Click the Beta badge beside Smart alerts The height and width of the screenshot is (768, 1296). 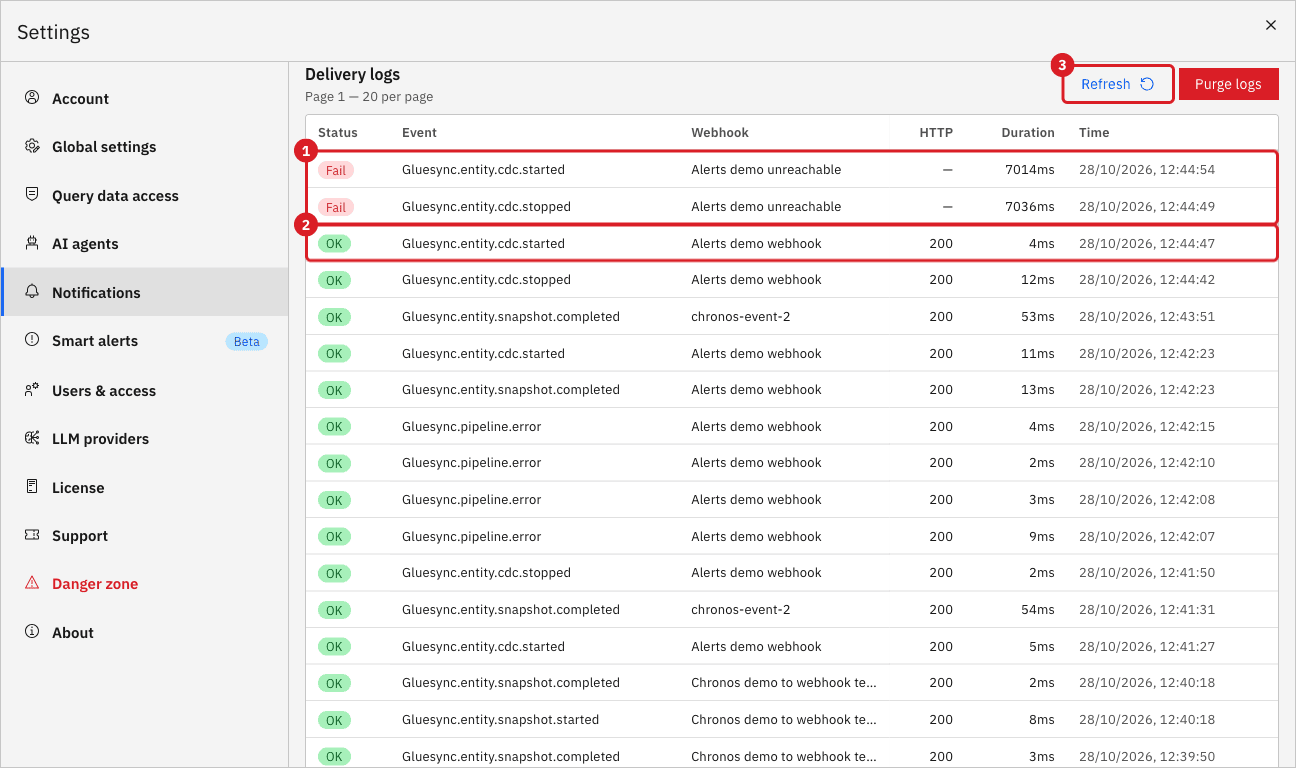pos(246,341)
